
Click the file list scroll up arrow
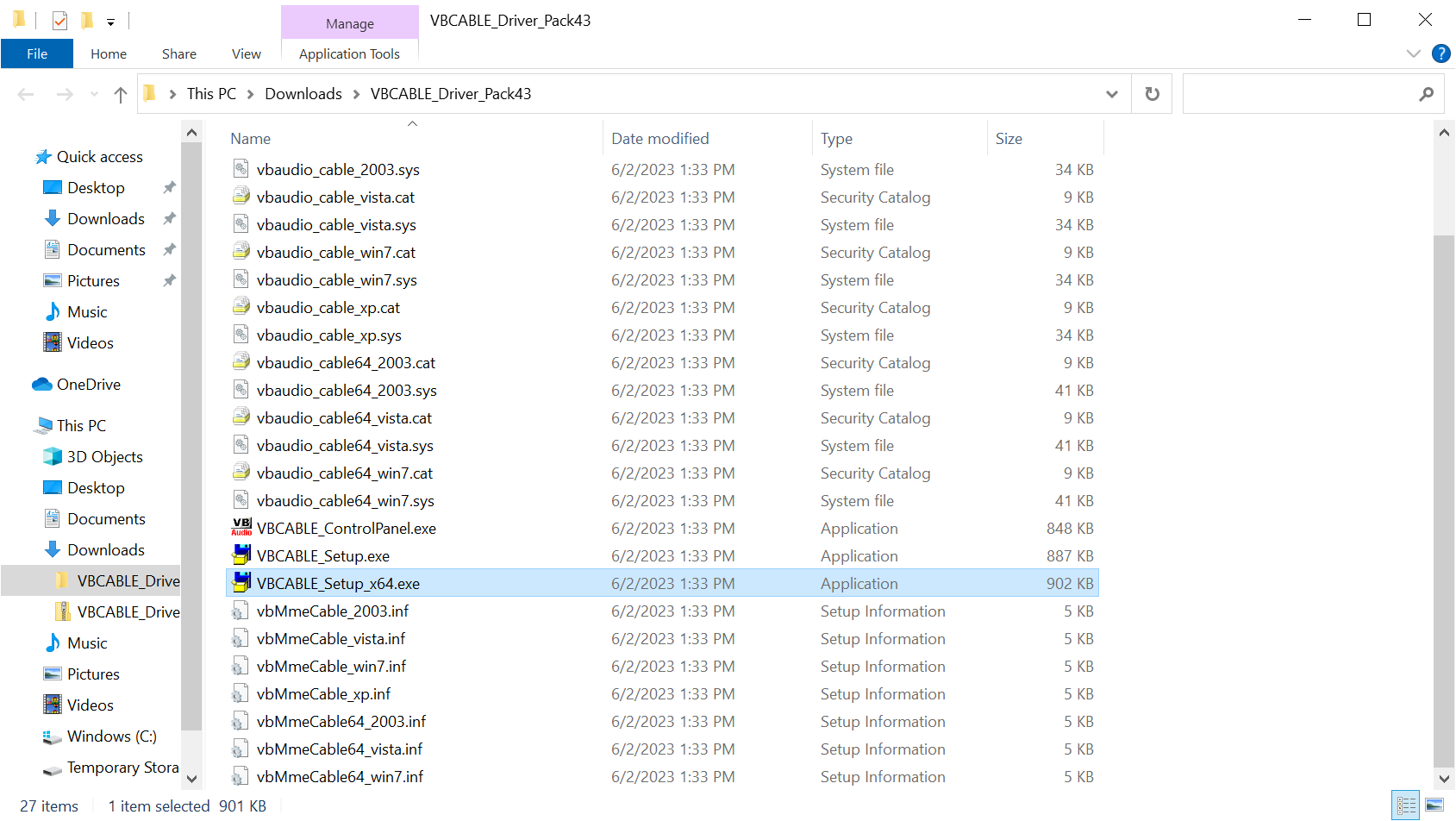[1444, 133]
